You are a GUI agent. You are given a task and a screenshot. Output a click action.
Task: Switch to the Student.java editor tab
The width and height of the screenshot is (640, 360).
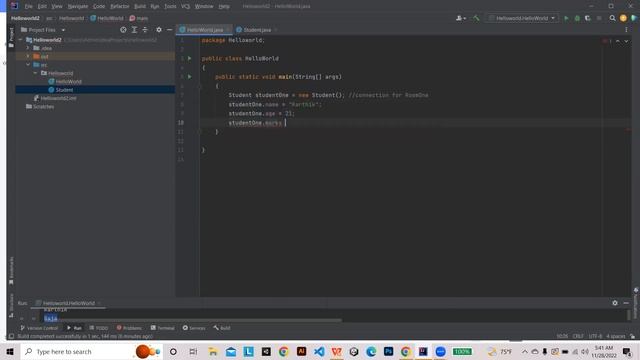pos(256,30)
